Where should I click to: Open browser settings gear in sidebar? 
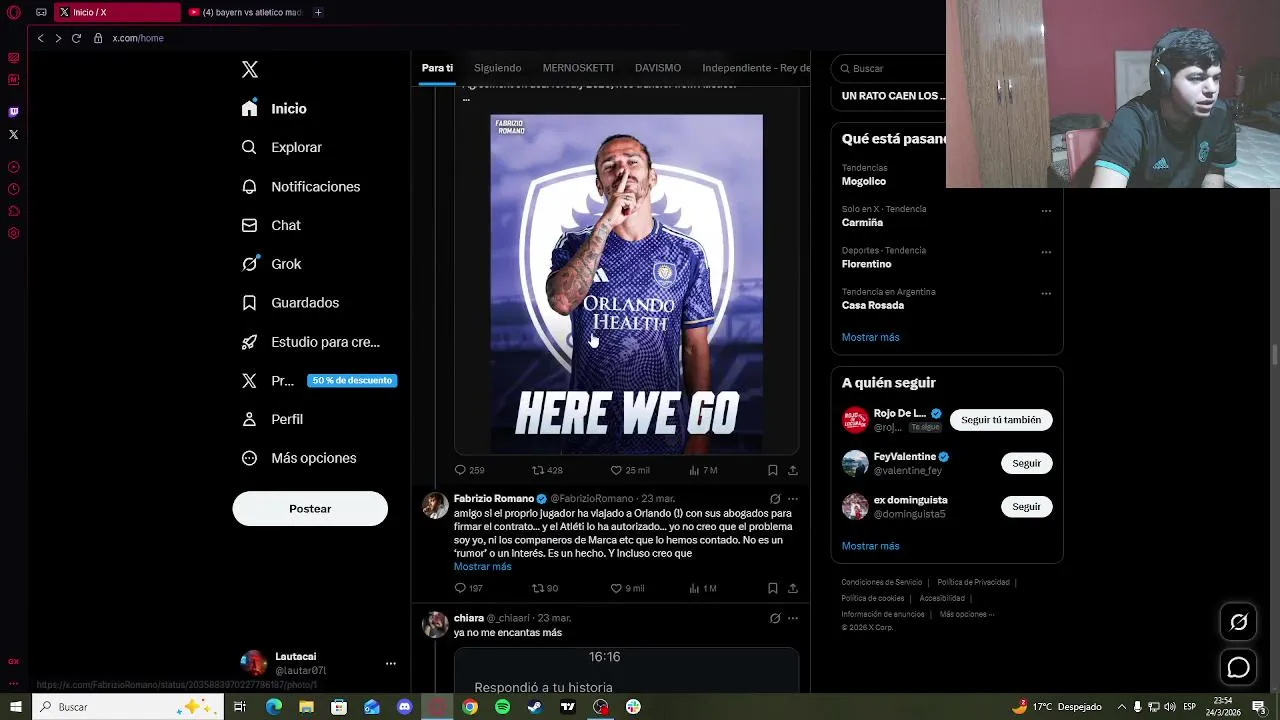(14, 233)
